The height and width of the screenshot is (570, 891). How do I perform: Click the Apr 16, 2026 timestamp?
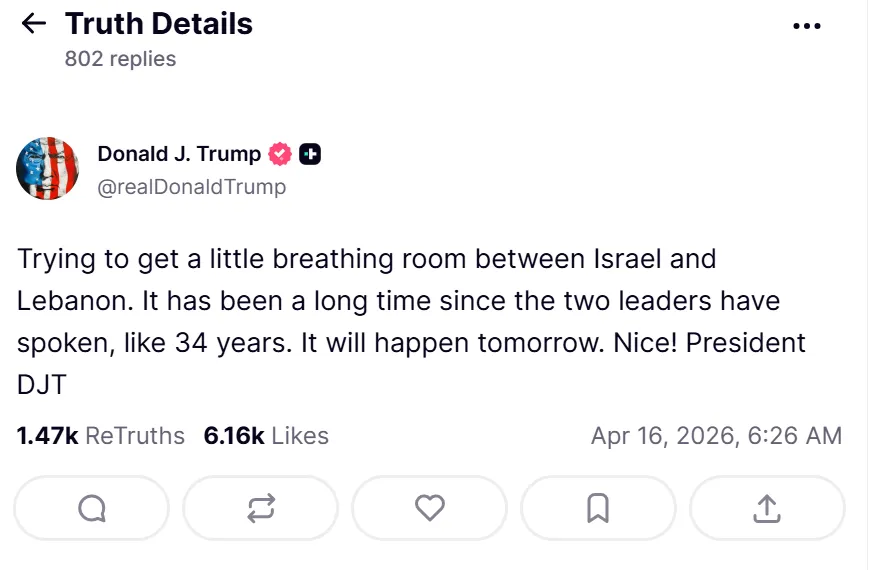(x=716, y=436)
